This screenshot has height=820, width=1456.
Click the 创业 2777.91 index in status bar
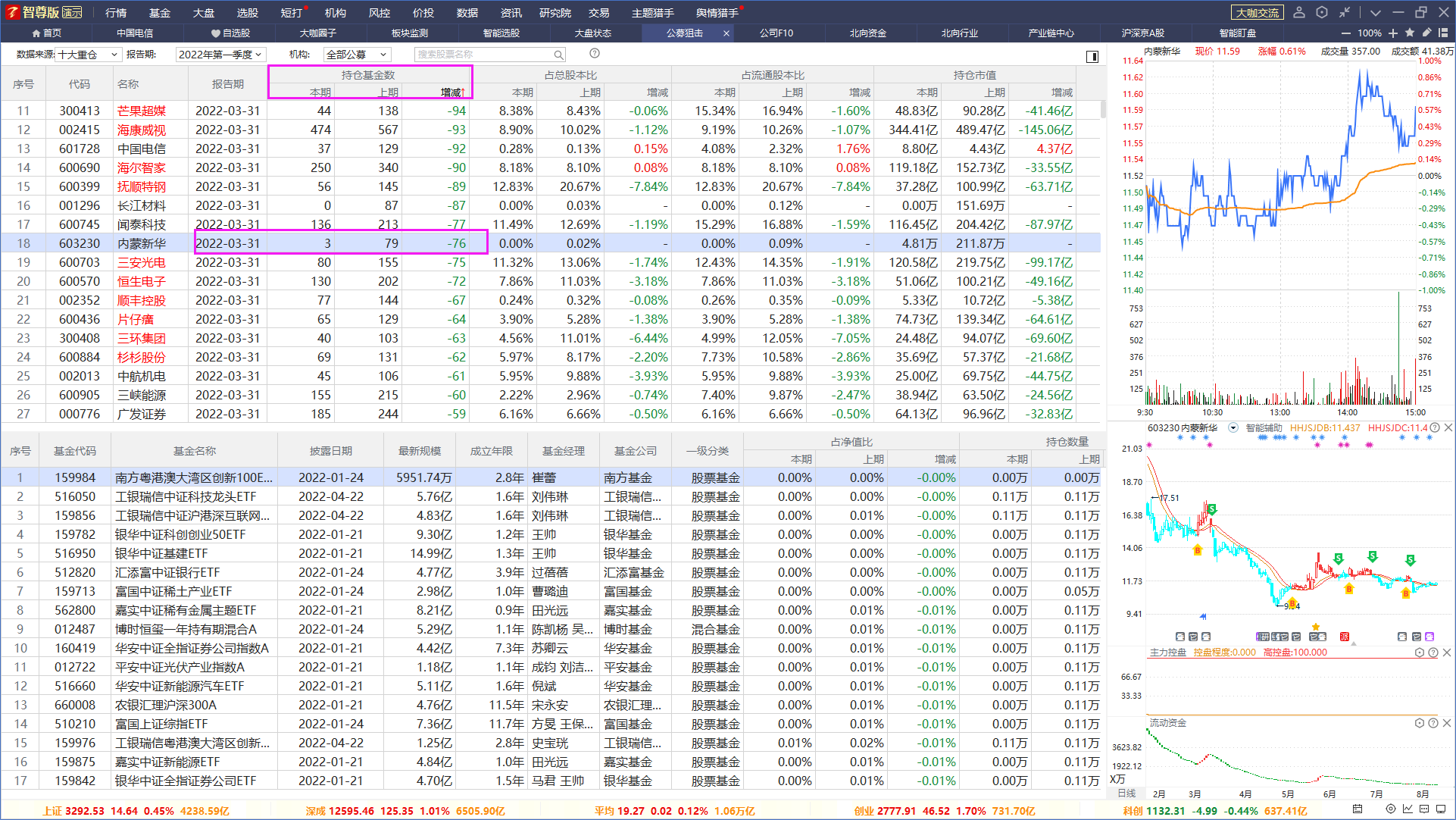point(945,811)
